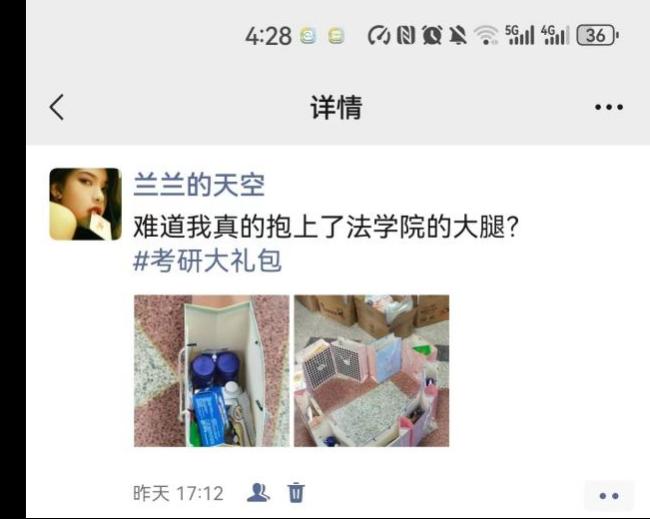This screenshot has width=650, height=519.
Task: Open the #考研大礼包 hashtag
Action: [207, 261]
